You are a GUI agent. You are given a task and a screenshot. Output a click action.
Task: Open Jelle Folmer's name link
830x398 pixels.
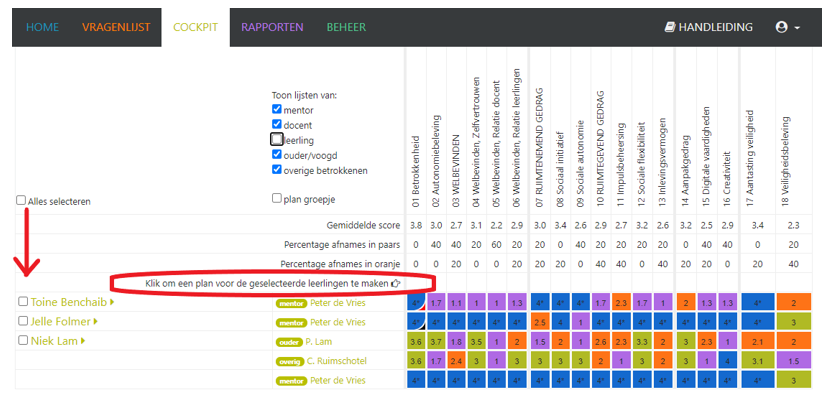tap(61, 322)
